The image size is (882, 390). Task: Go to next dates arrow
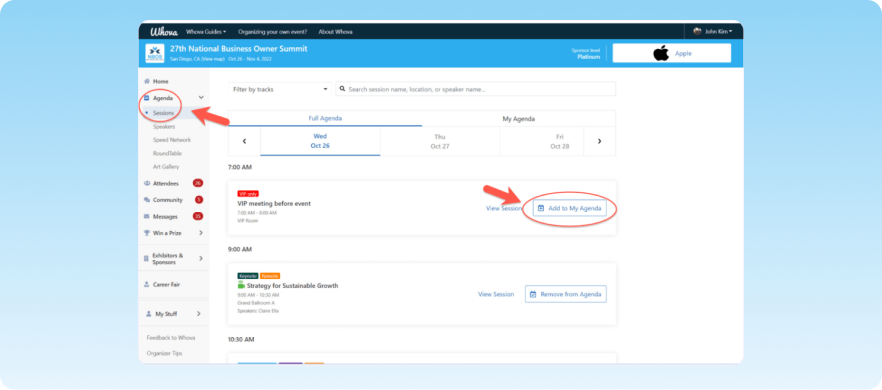600,141
